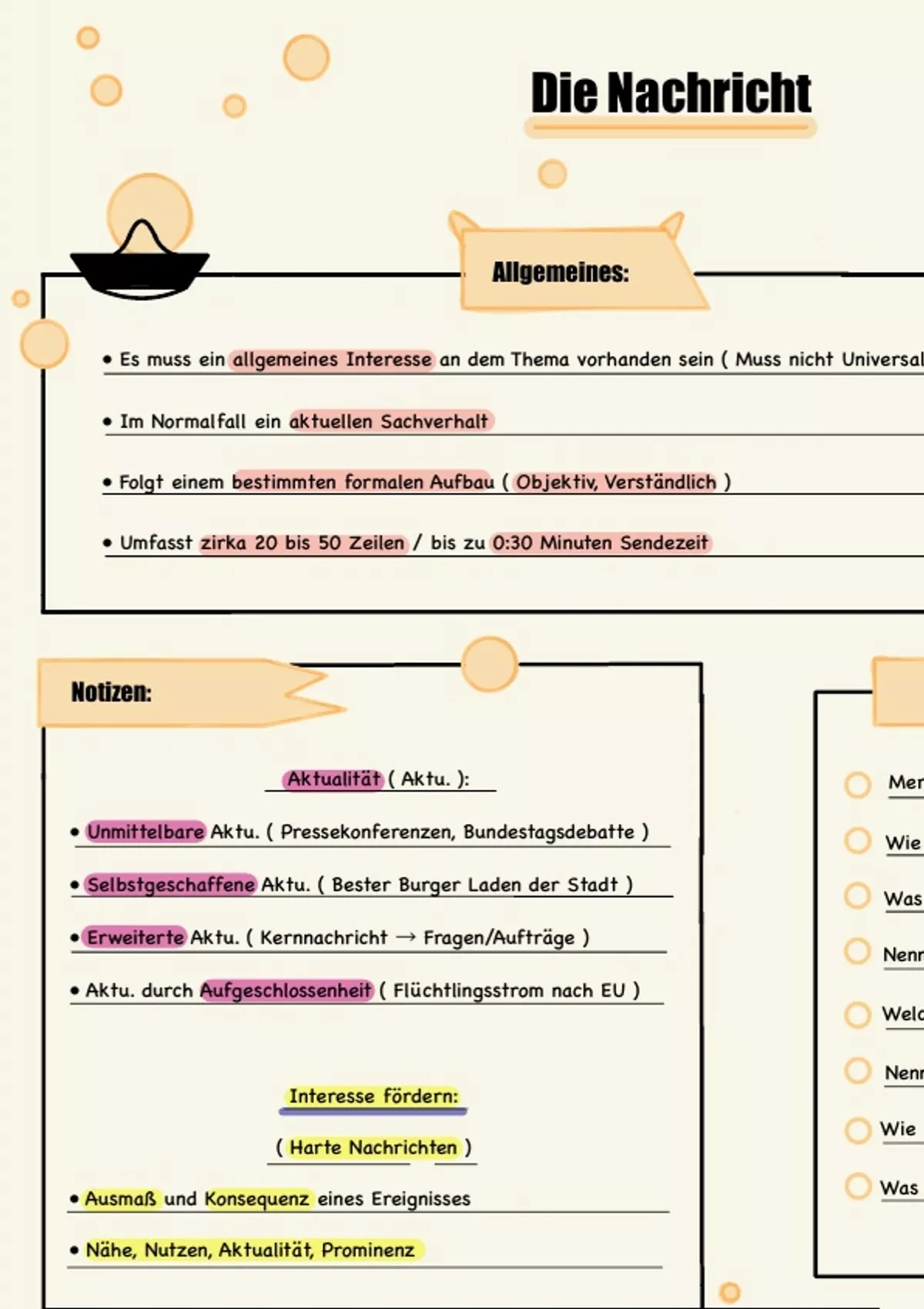The height and width of the screenshot is (1309, 924).
Task: Click the 'Aktualität' highlighted heading
Action: pos(334,779)
